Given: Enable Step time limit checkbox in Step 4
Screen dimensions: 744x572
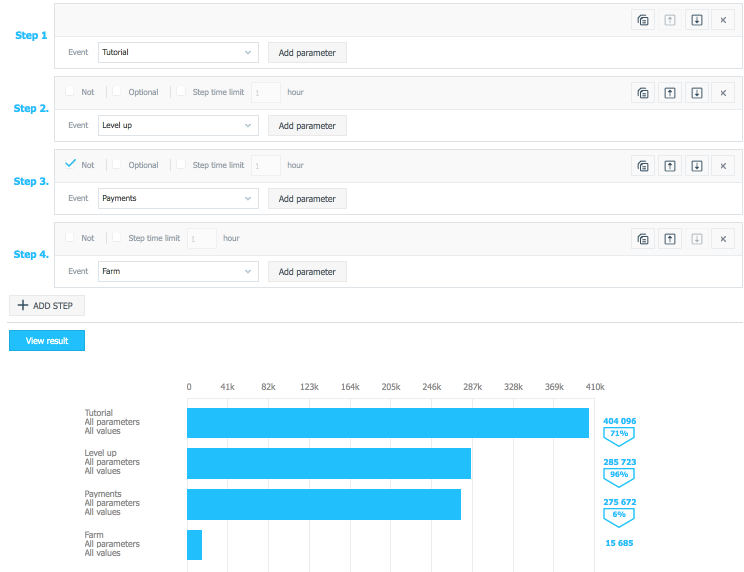Looking at the screenshot, I should pyautogui.click(x=117, y=238).
